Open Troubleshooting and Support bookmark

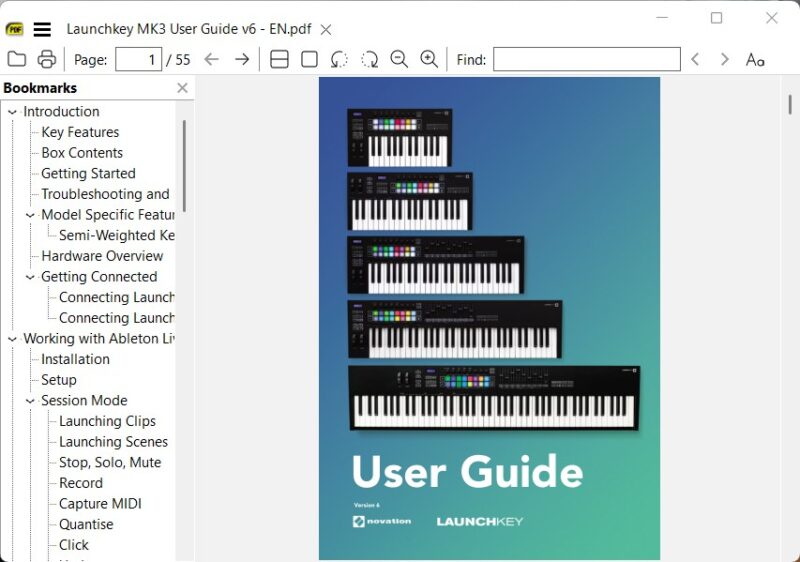click(x=105, y=194)
